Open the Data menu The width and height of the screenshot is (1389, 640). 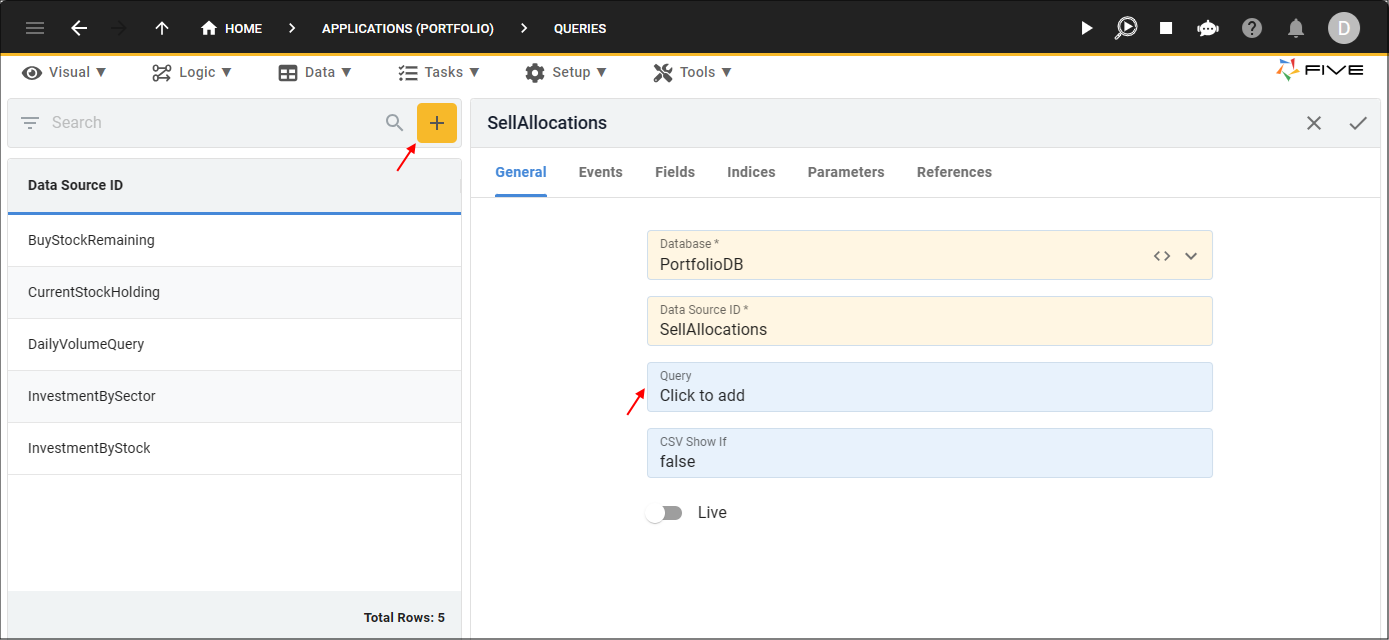click(315, 72)
